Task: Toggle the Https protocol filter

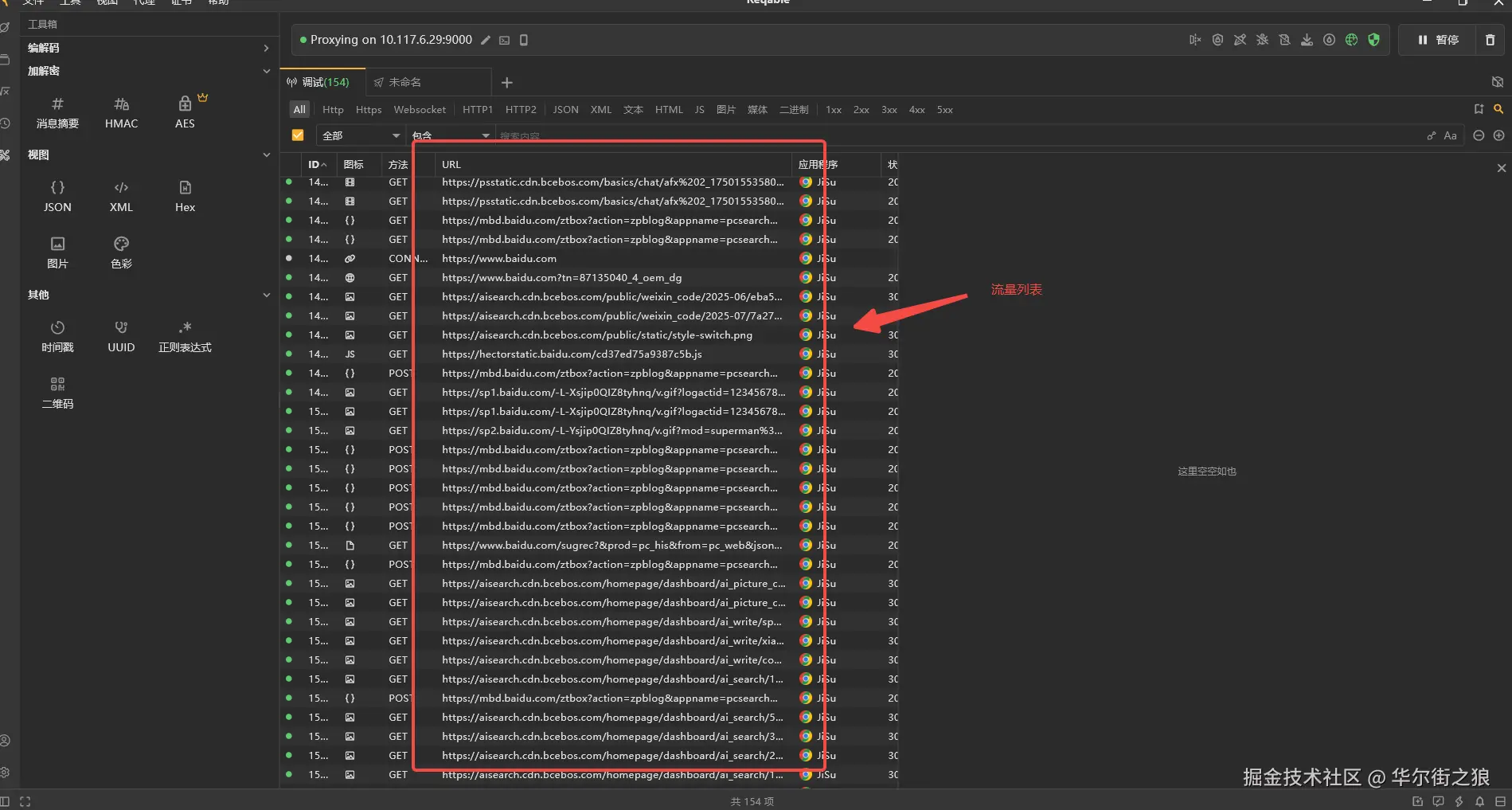Action: pyautogui.click(x=369, y=110)
